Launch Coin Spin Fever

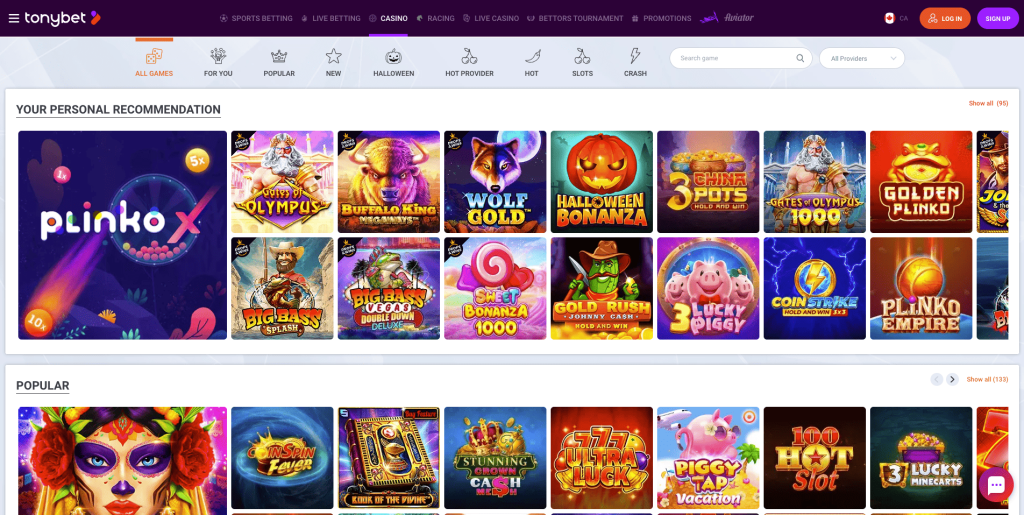click(282, 458)
